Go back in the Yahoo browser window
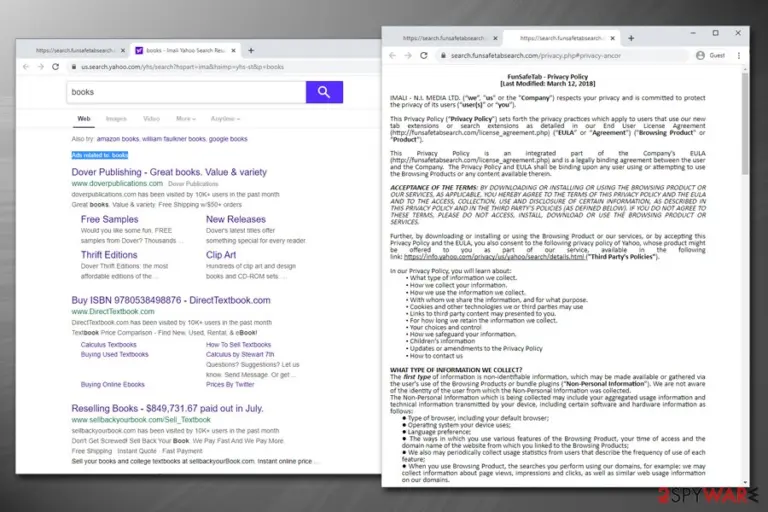Screen dimensions: 768x512 (26, 67)
